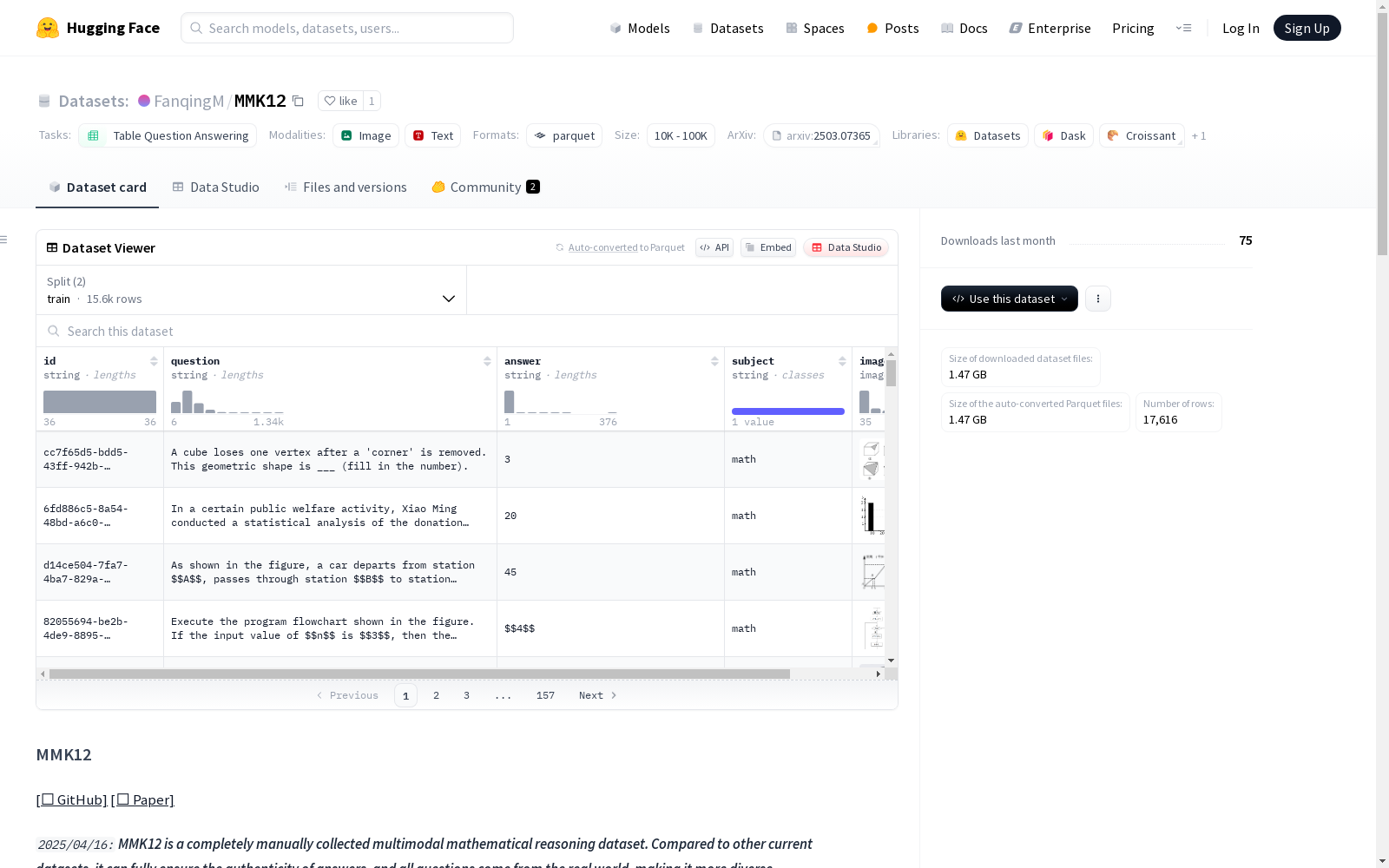1389x868 pixels.
Task: Click the API button in Dataset Viewer
Action: [714, 247]
